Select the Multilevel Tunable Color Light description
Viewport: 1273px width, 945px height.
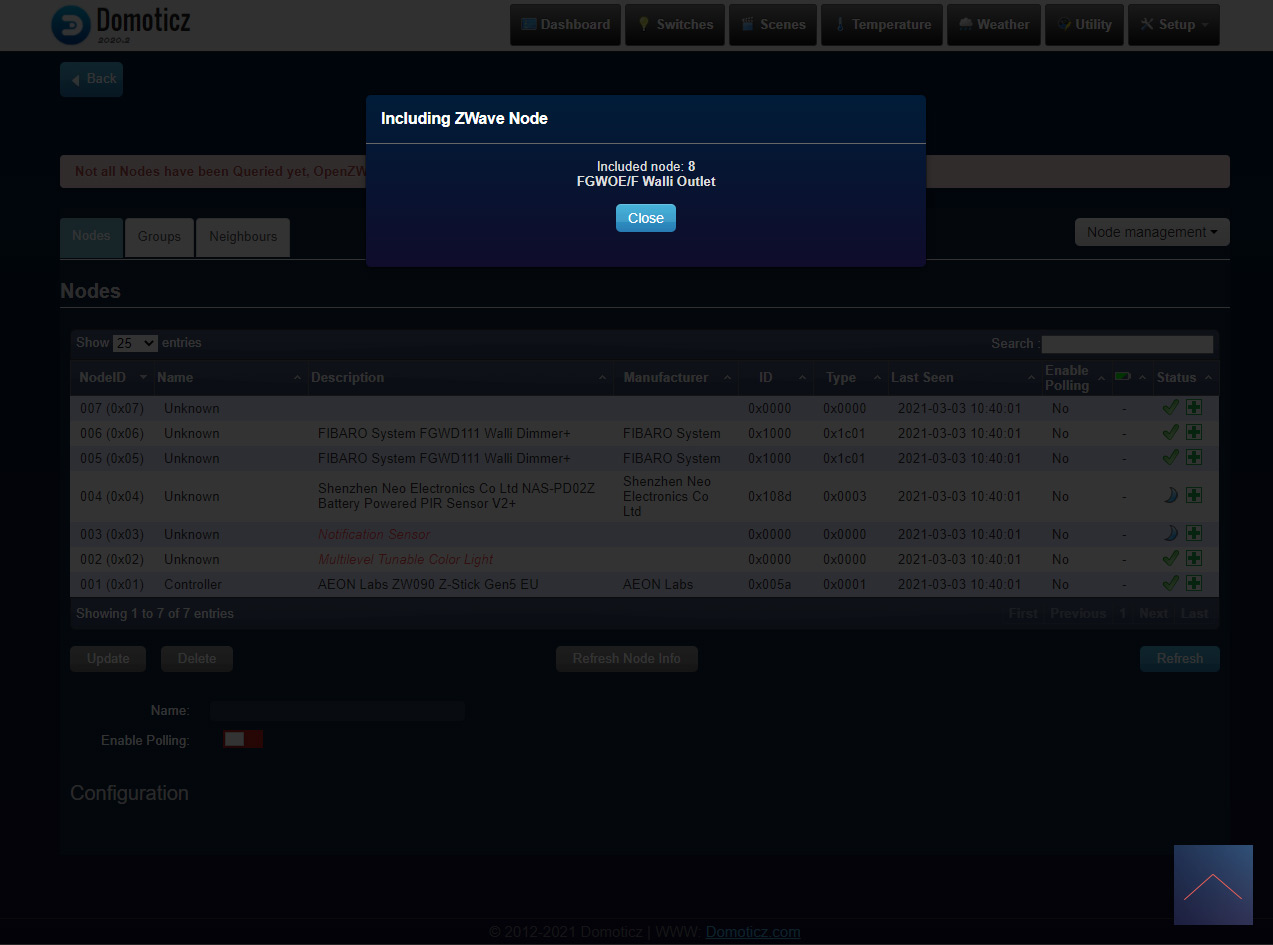click(406, 559)
